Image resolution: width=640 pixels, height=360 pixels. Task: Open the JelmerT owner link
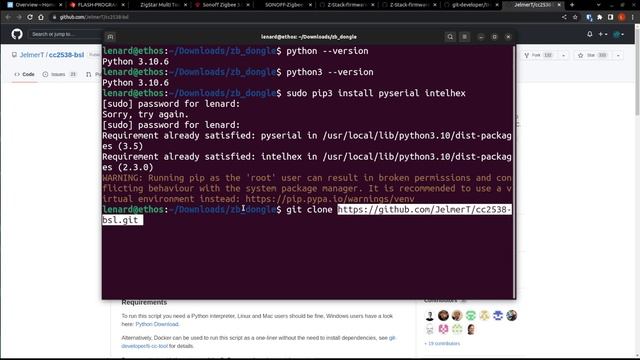click(32, 55)
